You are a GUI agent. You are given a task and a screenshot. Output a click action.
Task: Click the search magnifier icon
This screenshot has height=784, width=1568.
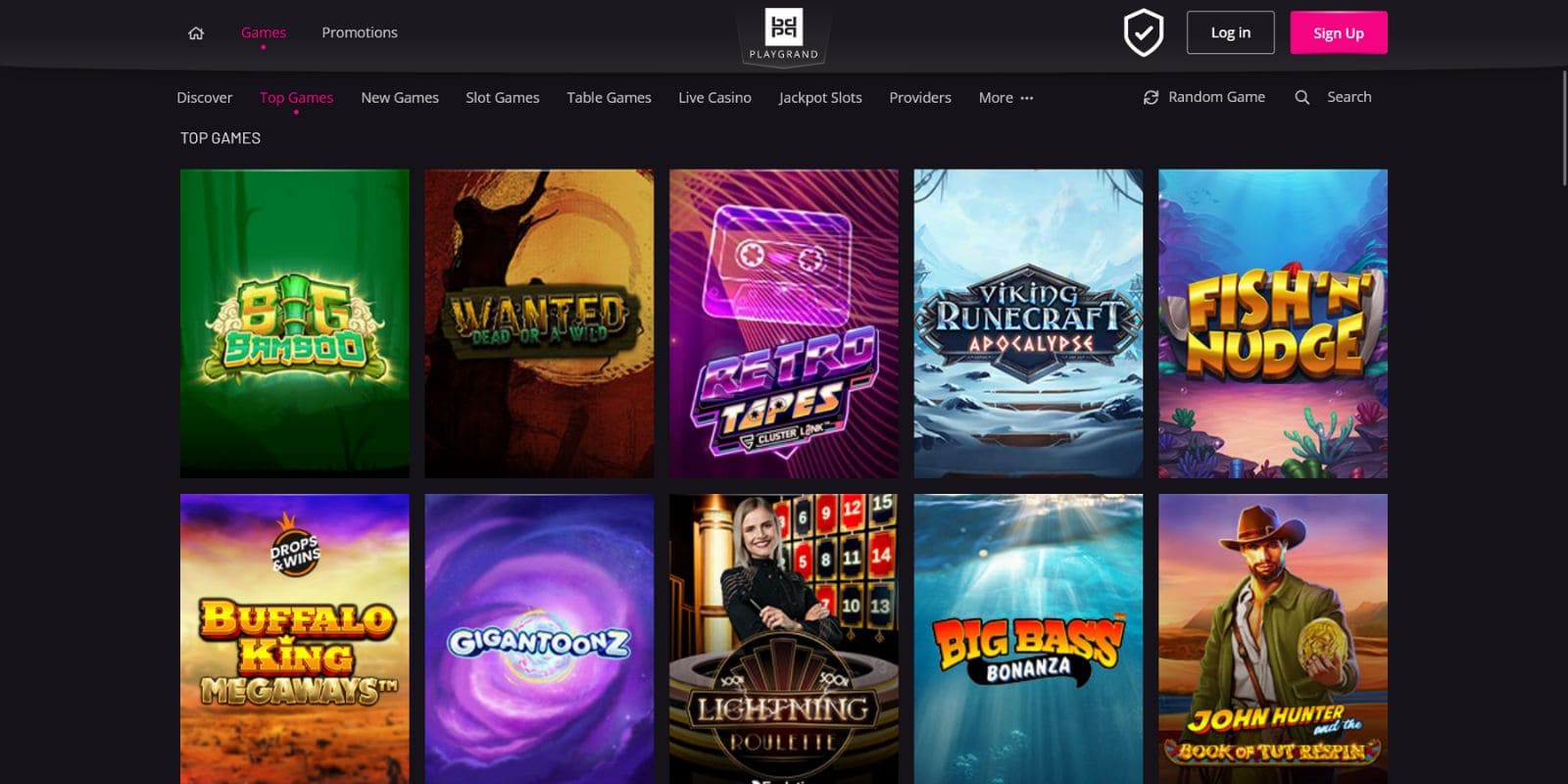click(1301, 97)
